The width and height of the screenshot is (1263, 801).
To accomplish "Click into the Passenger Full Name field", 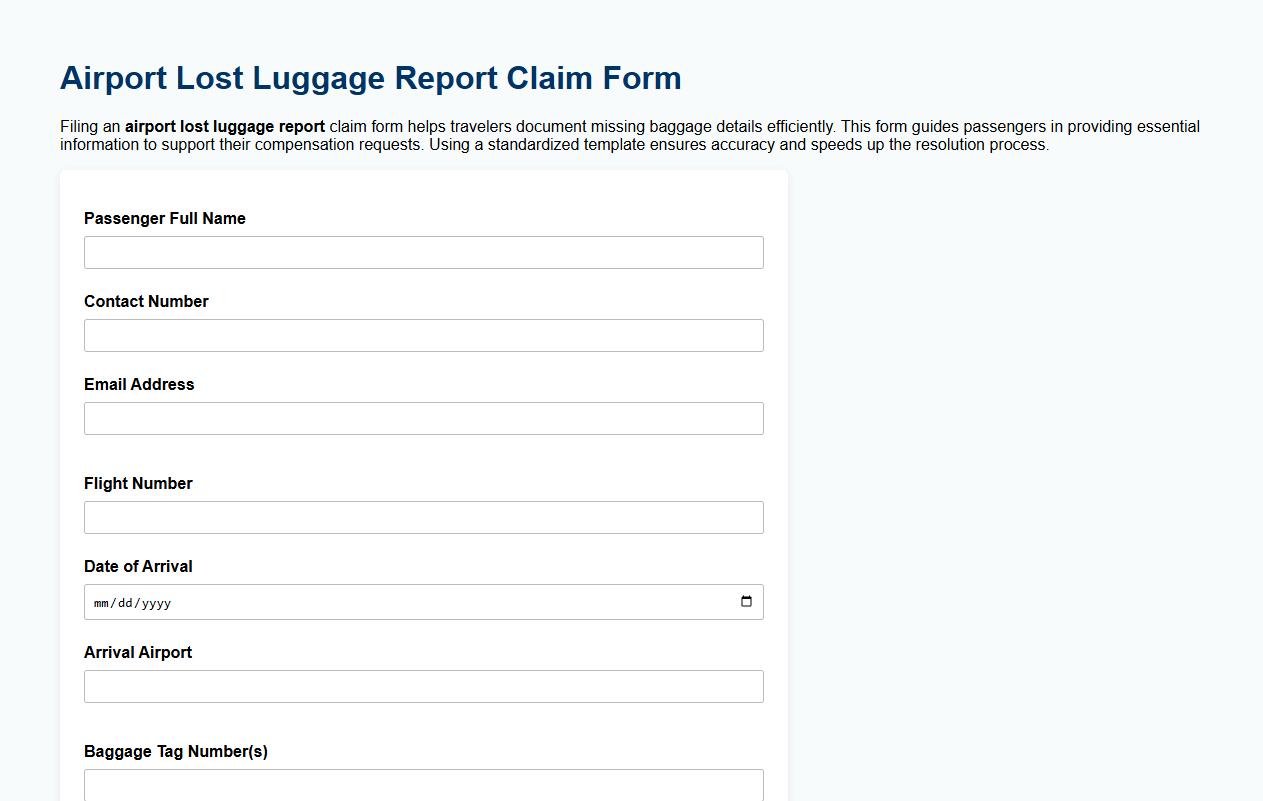I will tap(423, 252).
